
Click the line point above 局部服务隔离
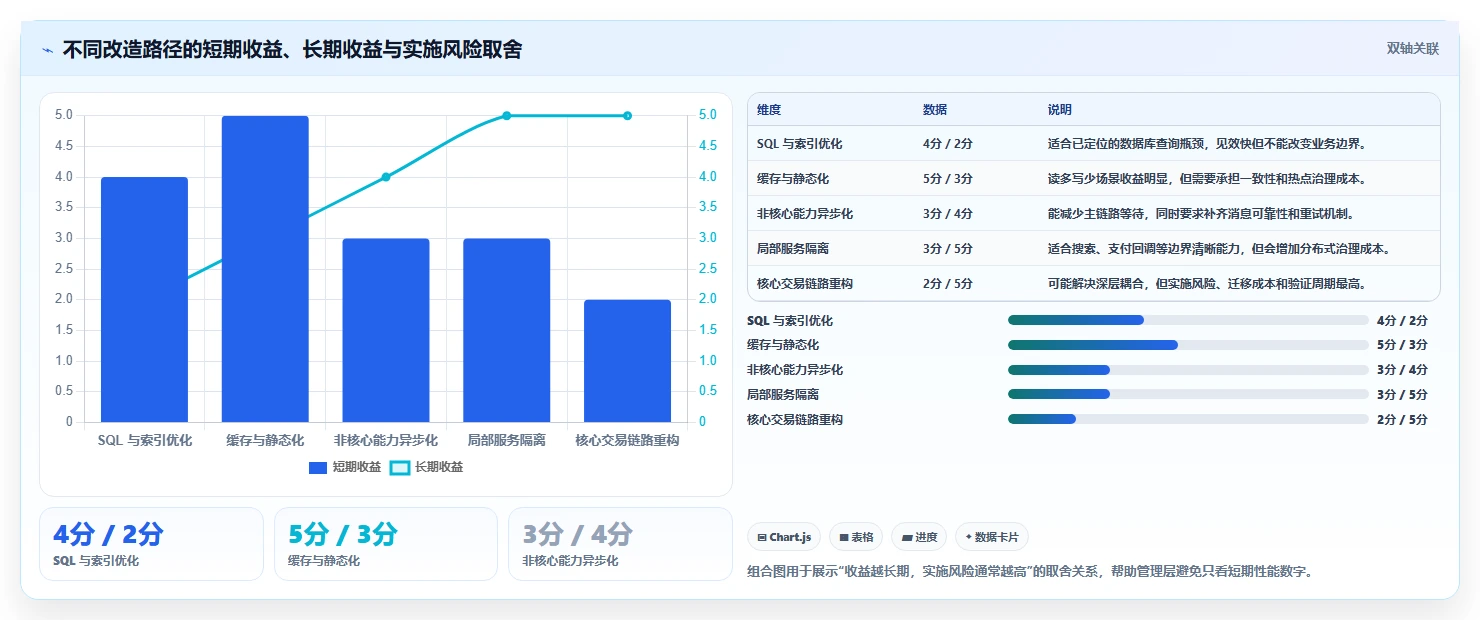[x=506, y=116]
